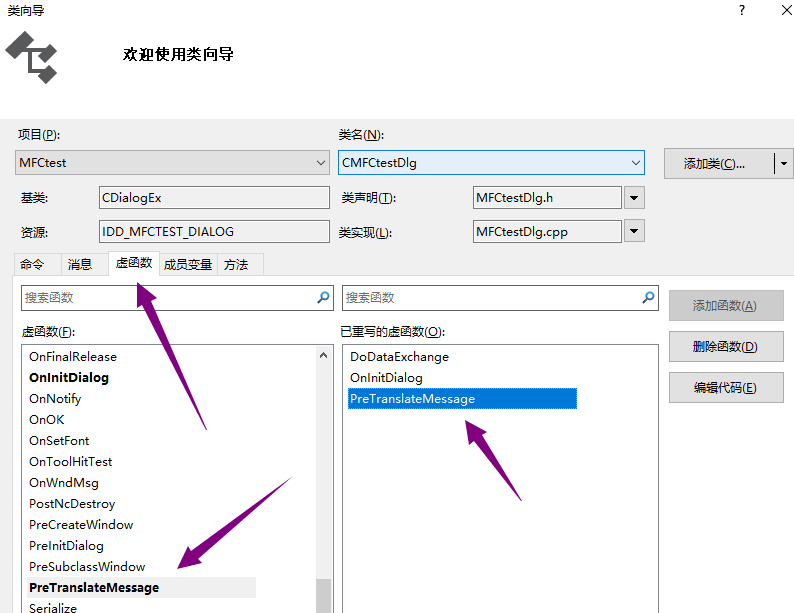
Task: Click the 添加函数(A) button
Action: click(x=726, y=306)
